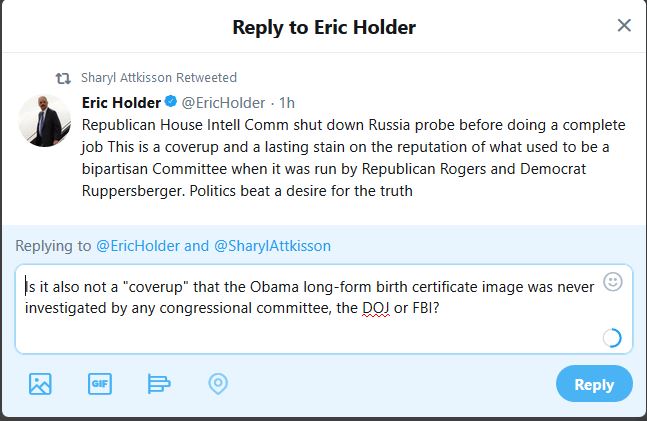Click the character count progress circle

coord(613,338)
